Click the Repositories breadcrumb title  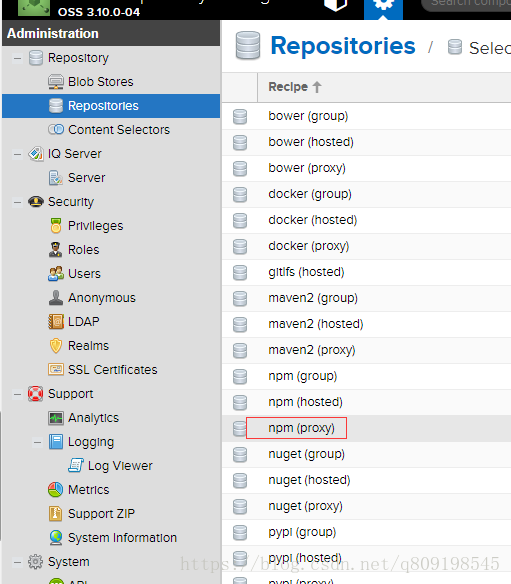[343, 46]
